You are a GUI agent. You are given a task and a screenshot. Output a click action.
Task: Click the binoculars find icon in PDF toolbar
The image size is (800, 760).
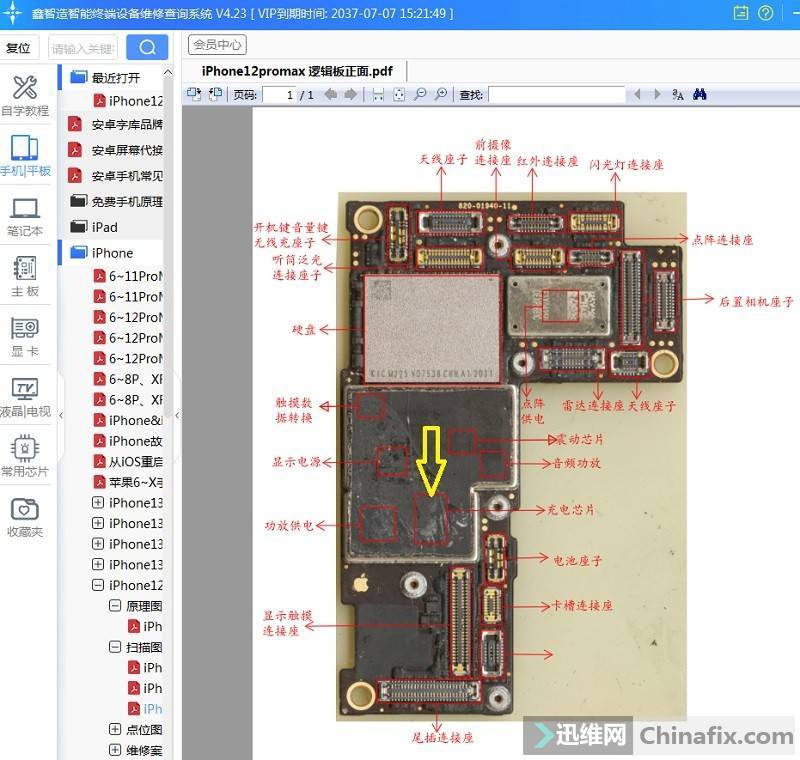point(700,94)
